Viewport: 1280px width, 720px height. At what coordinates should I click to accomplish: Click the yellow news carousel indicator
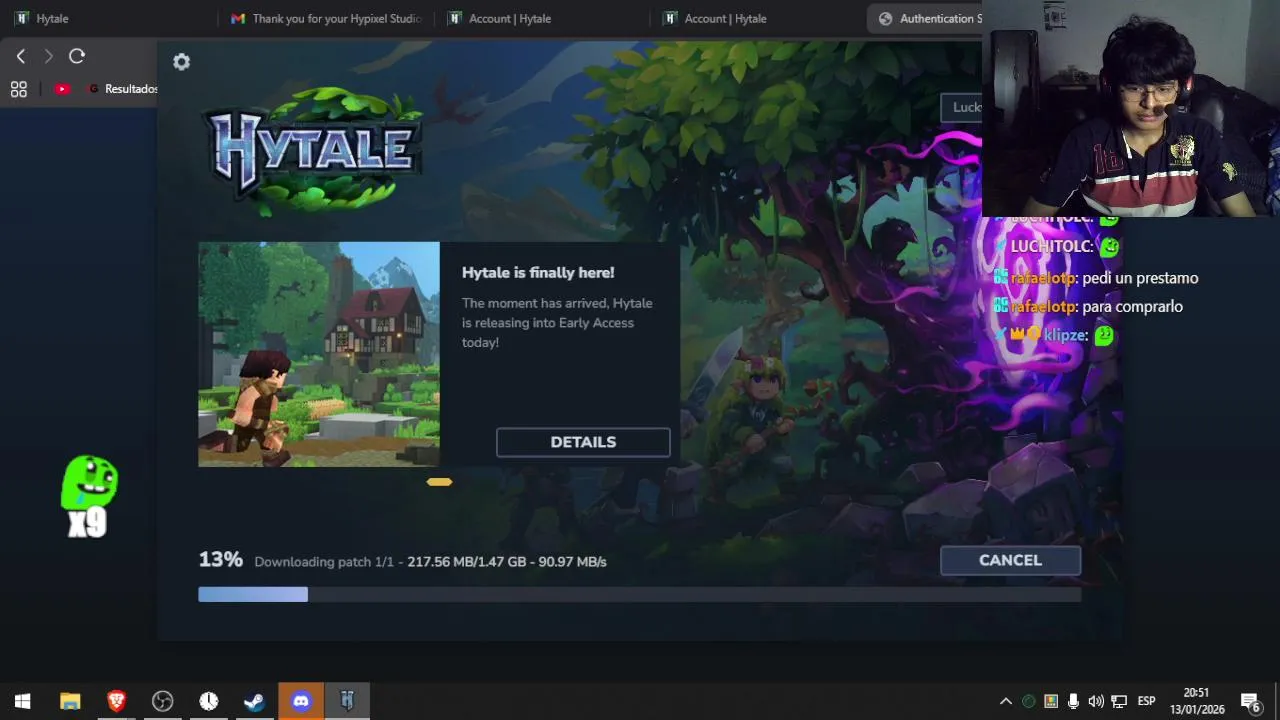pyautogui.click(x=439, y=482)
